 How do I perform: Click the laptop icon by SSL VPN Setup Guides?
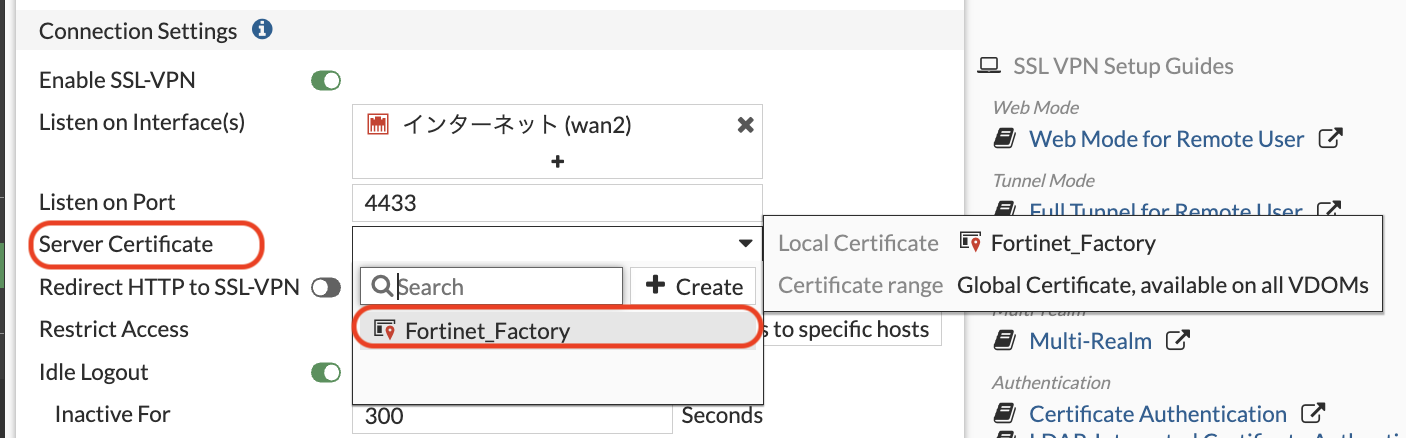989,66
